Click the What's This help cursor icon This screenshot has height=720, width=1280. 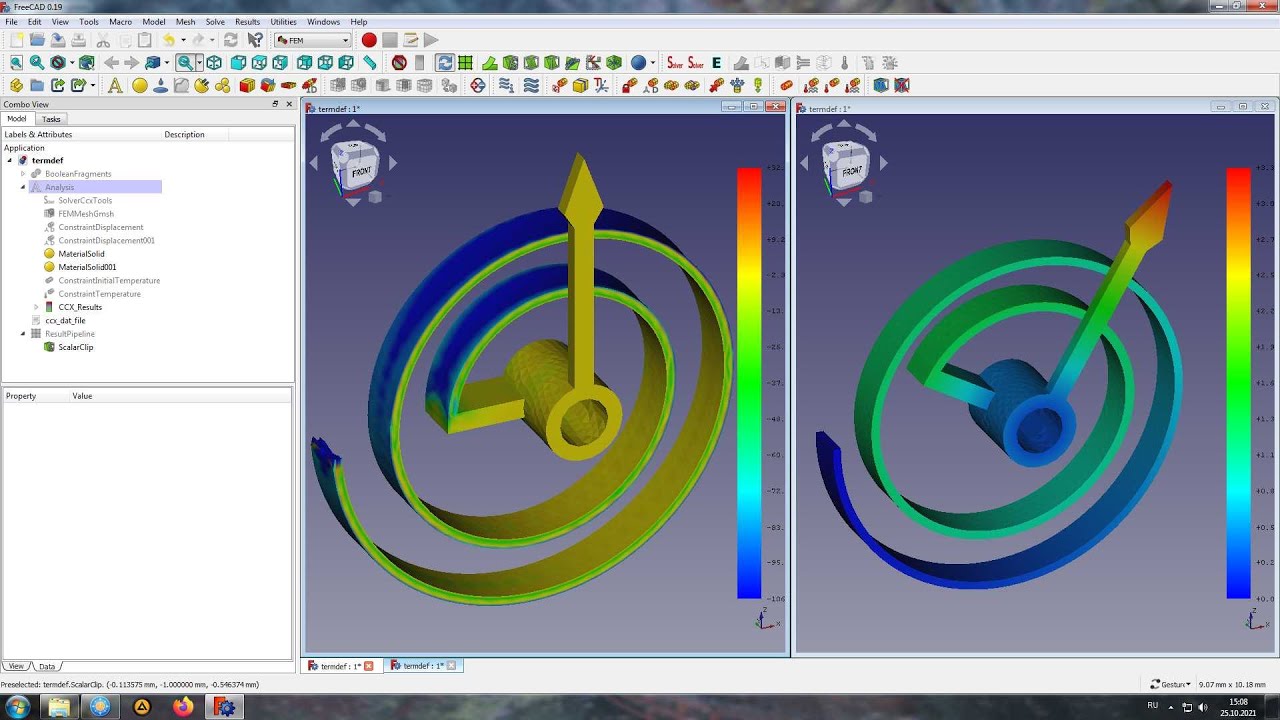[x=255, y=40]
